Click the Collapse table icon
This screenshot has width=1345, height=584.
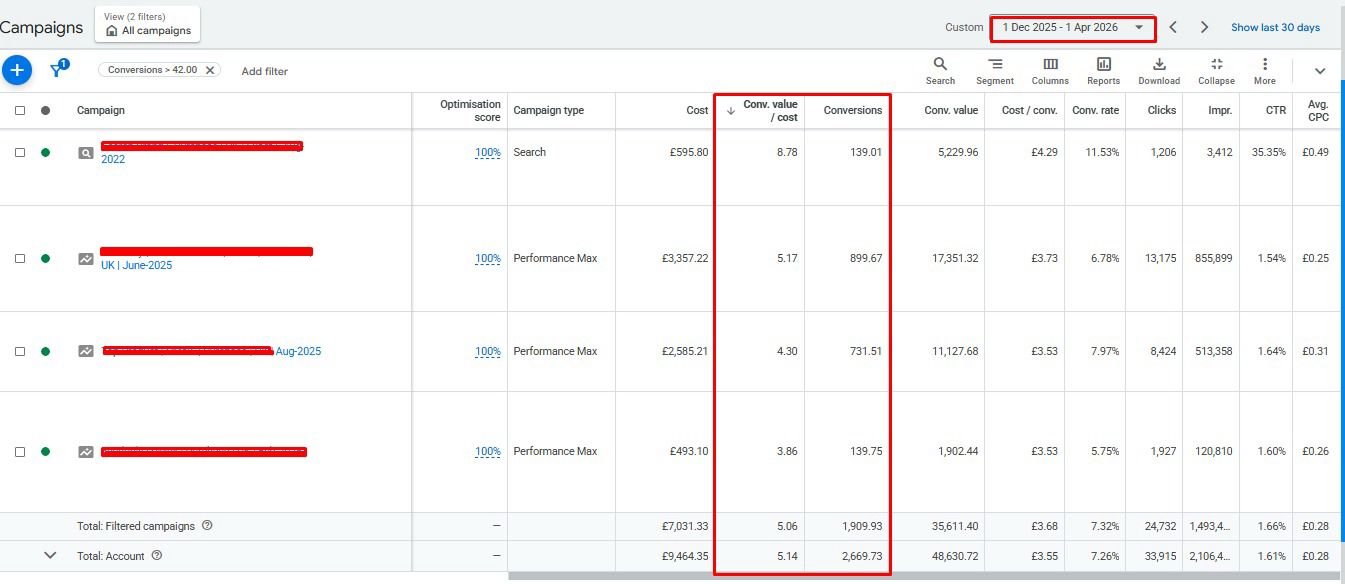[x=1216, y=70]
